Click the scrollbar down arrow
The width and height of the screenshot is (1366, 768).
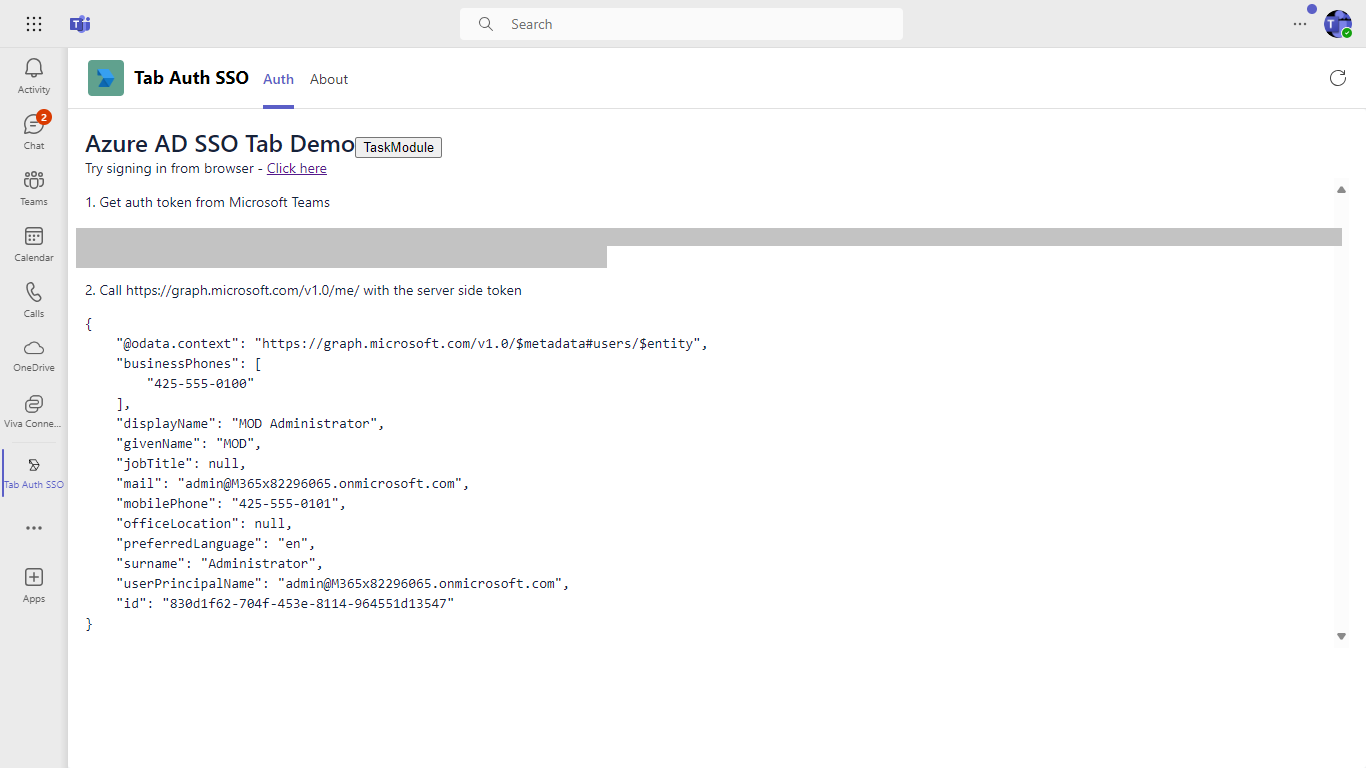(x=1341, y=636)
